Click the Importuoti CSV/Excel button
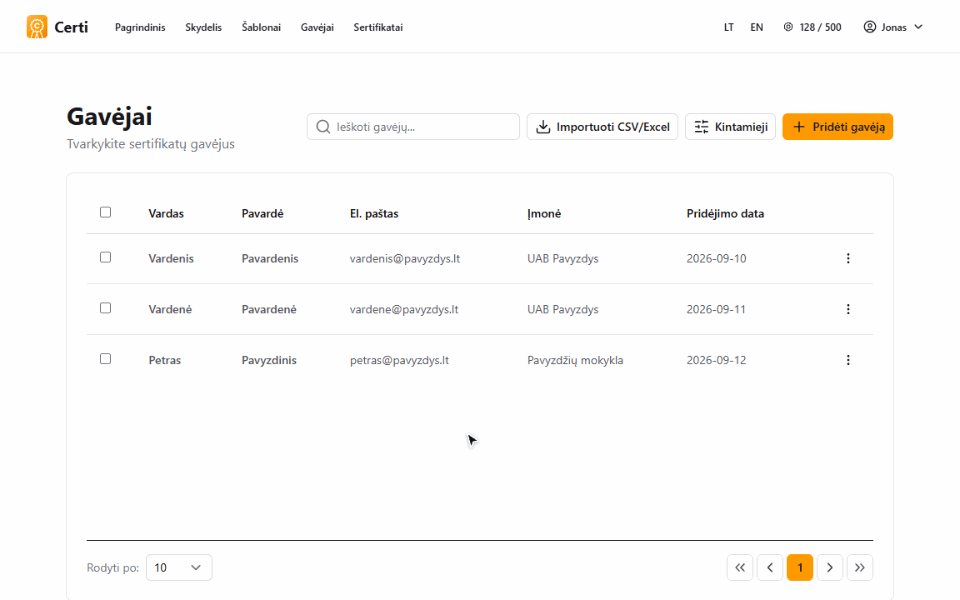The width and height of the screenshot is (960, 600). click(x=602, y=127)
